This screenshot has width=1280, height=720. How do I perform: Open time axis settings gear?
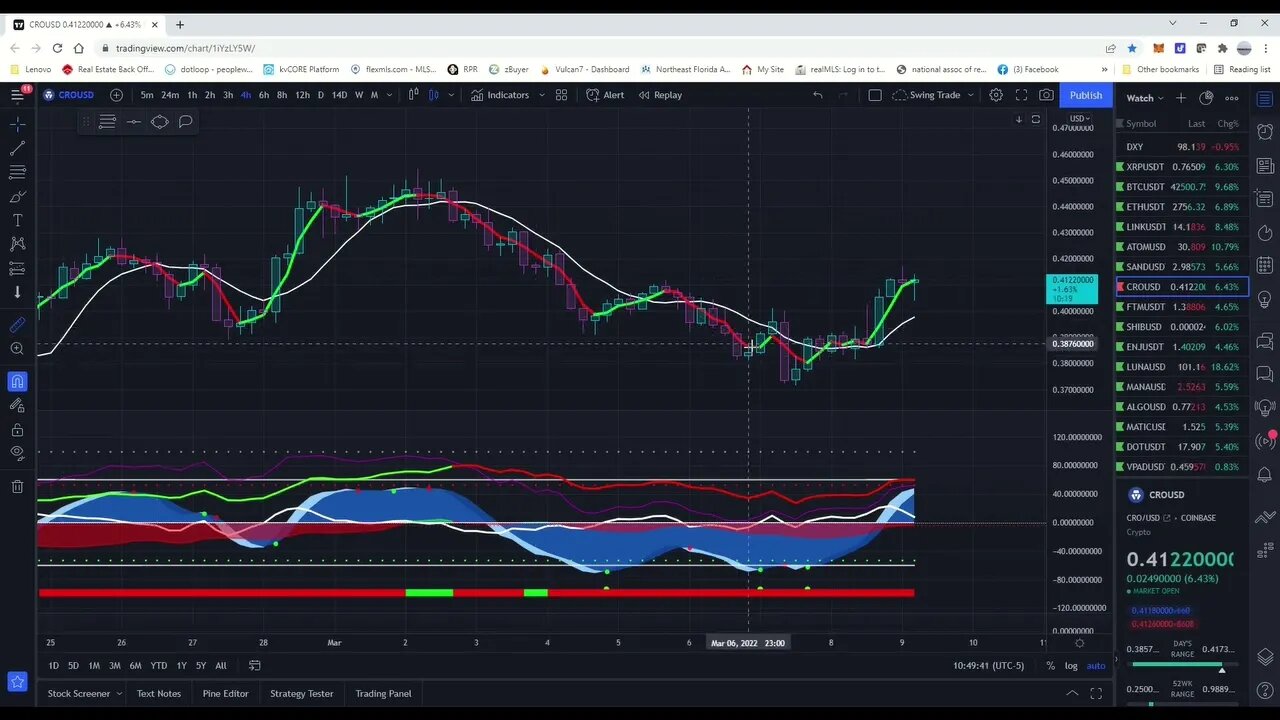(x=1079, y=643)
